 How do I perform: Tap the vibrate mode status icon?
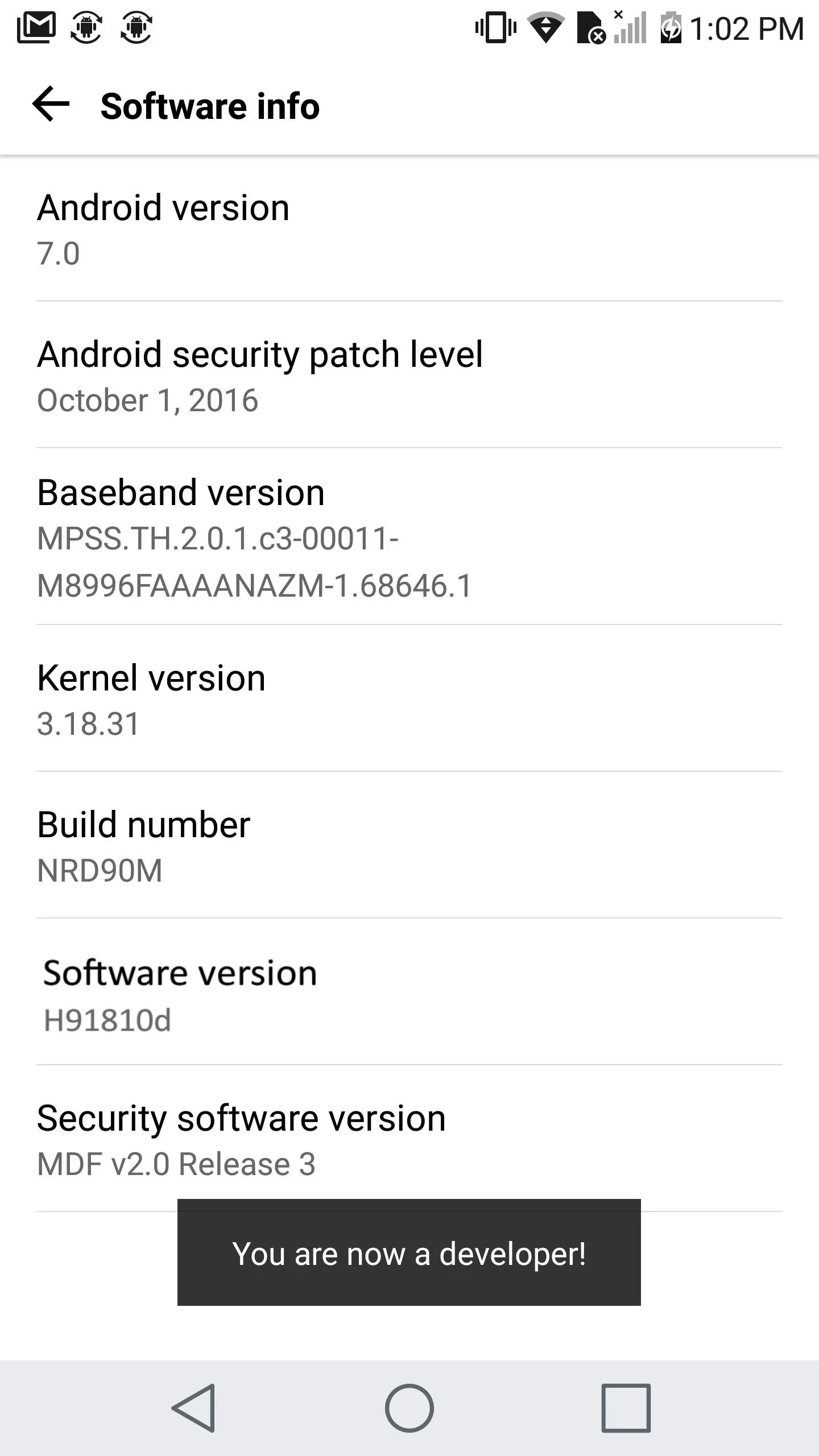click(496, 27)
